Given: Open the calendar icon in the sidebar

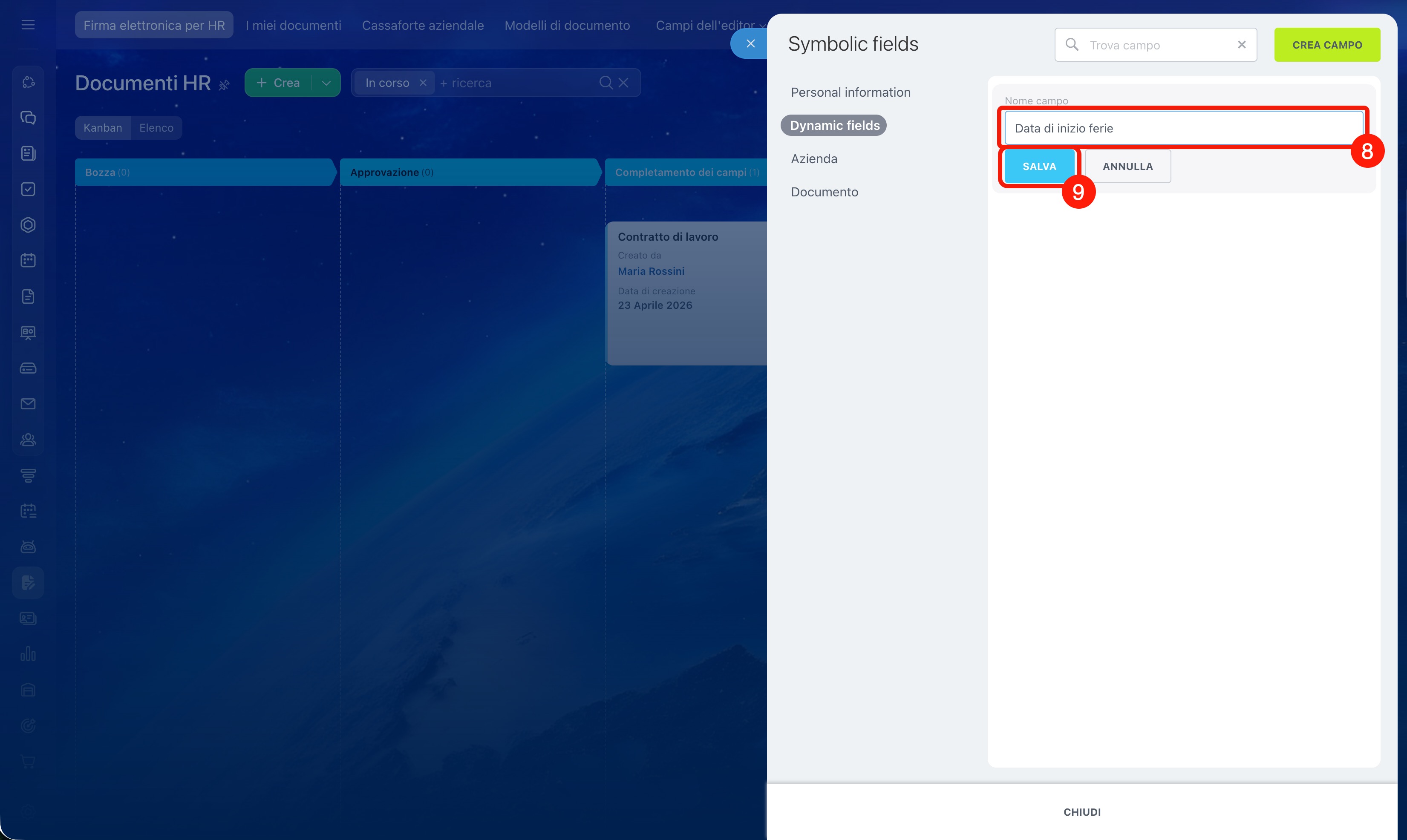Looking at the screenshot, I should 28,260.
